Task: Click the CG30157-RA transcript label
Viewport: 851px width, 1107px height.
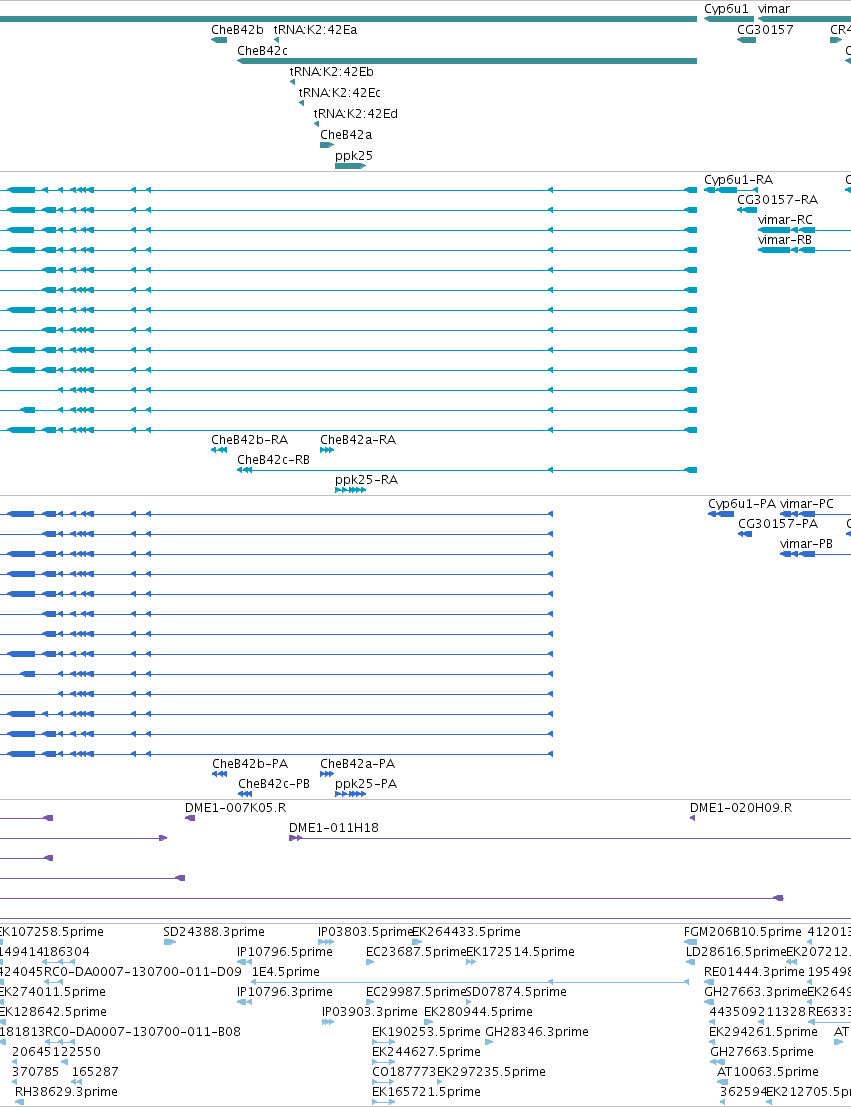Action: [x=778, y=200]
